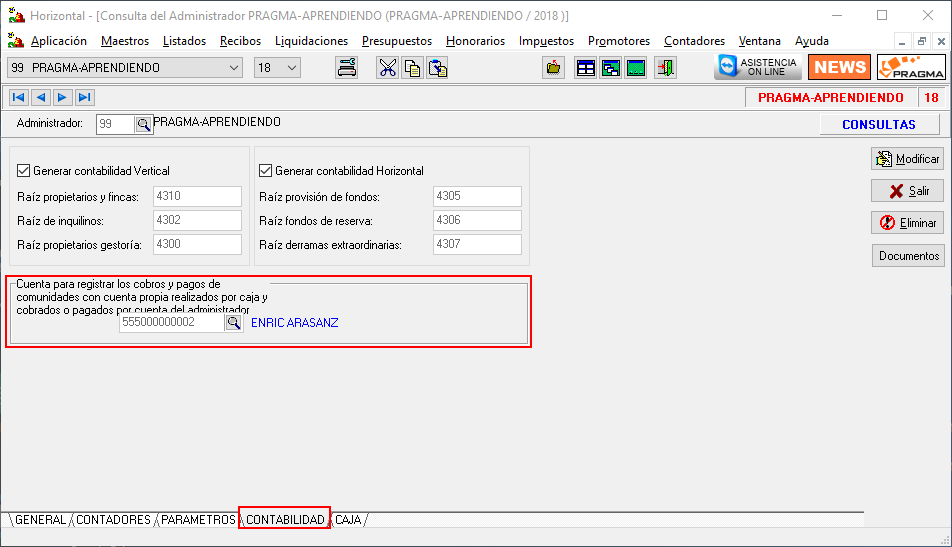Expand the 99 PRAGMA-APRENDIENDO dropdown
Image resolution: width=952 pixels, height=547 pixels.
pos(234,67)
